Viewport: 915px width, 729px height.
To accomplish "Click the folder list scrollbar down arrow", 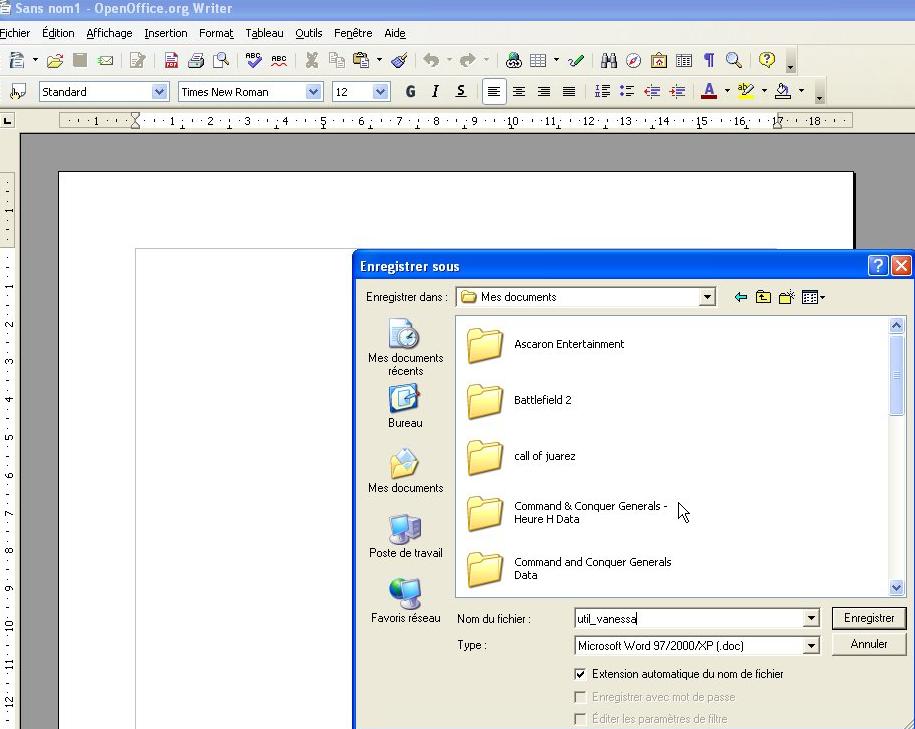I will 896,588.
